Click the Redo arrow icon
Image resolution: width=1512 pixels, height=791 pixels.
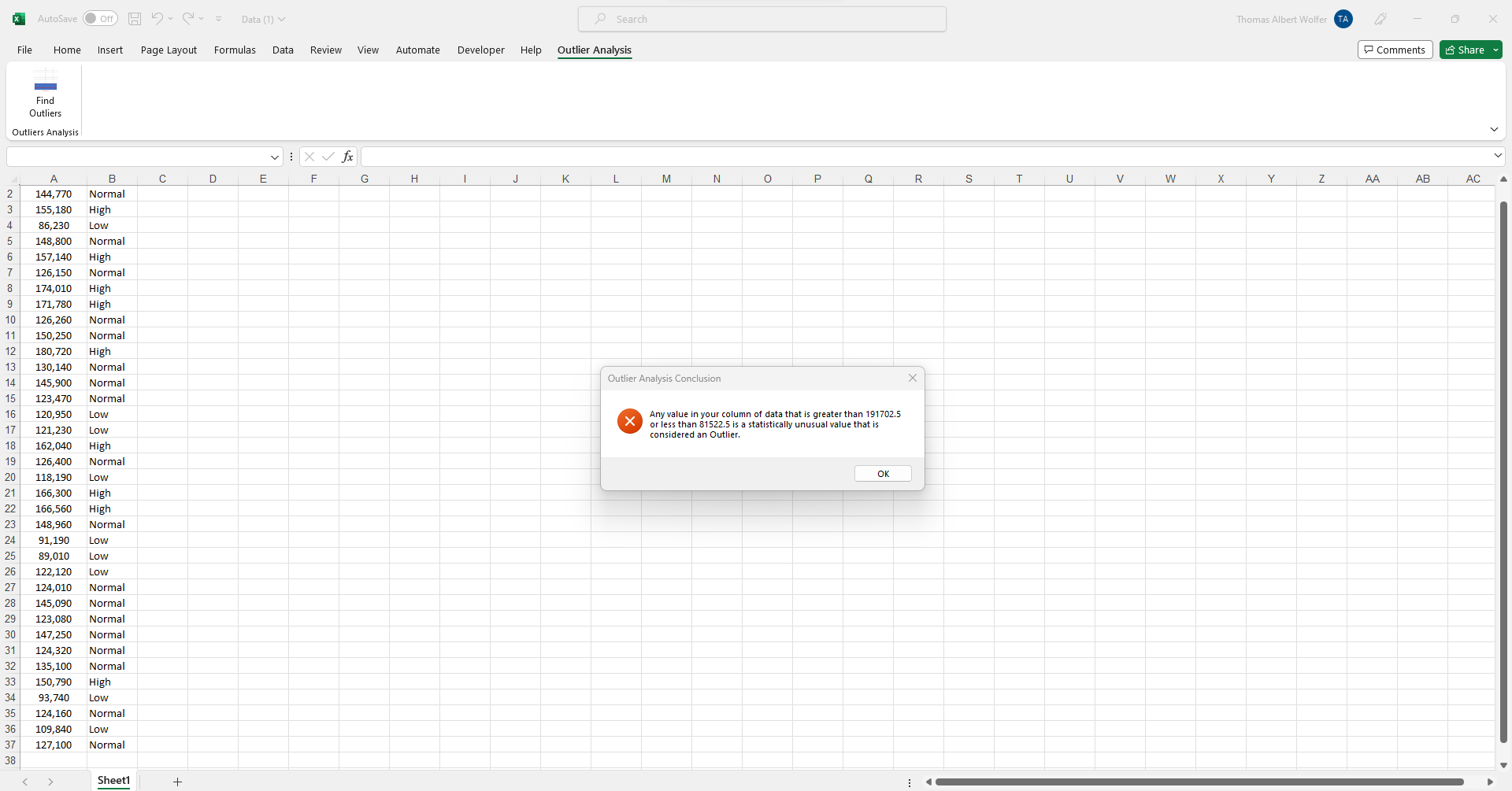click(188, 19)
